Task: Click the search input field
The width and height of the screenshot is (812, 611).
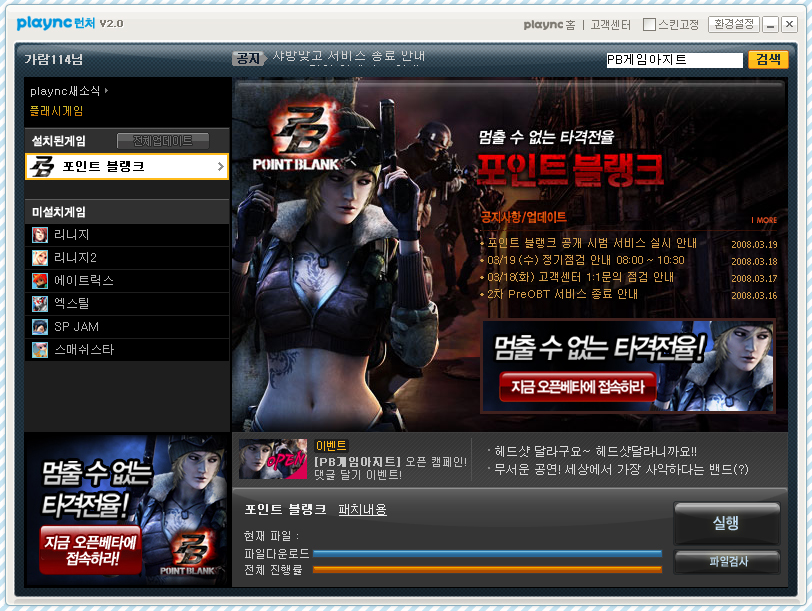Action: [674, 60]
